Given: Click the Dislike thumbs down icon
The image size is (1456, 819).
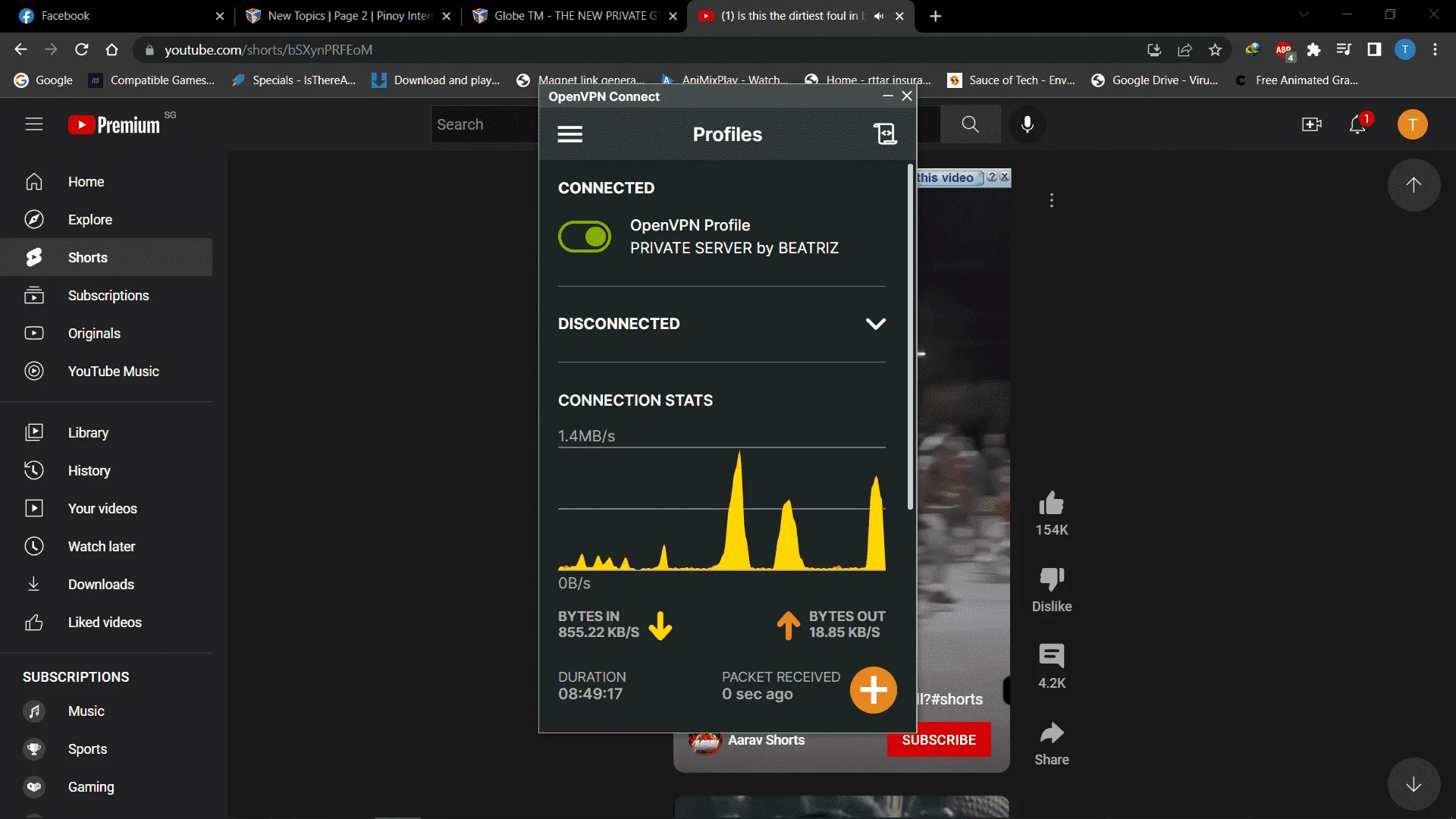Looking at the screenshot, I should [1052, 579].
